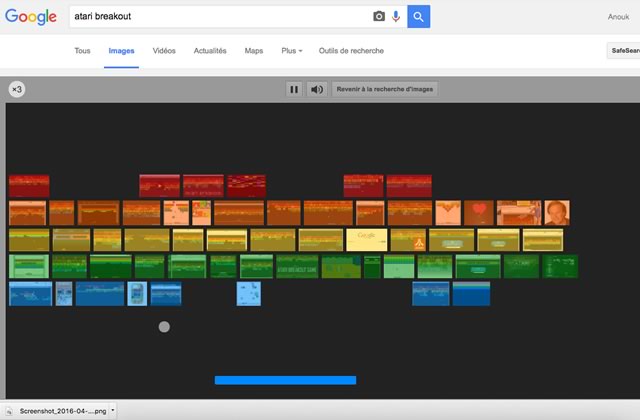
Task: Open download item options arrow
Action: [113, 410]
